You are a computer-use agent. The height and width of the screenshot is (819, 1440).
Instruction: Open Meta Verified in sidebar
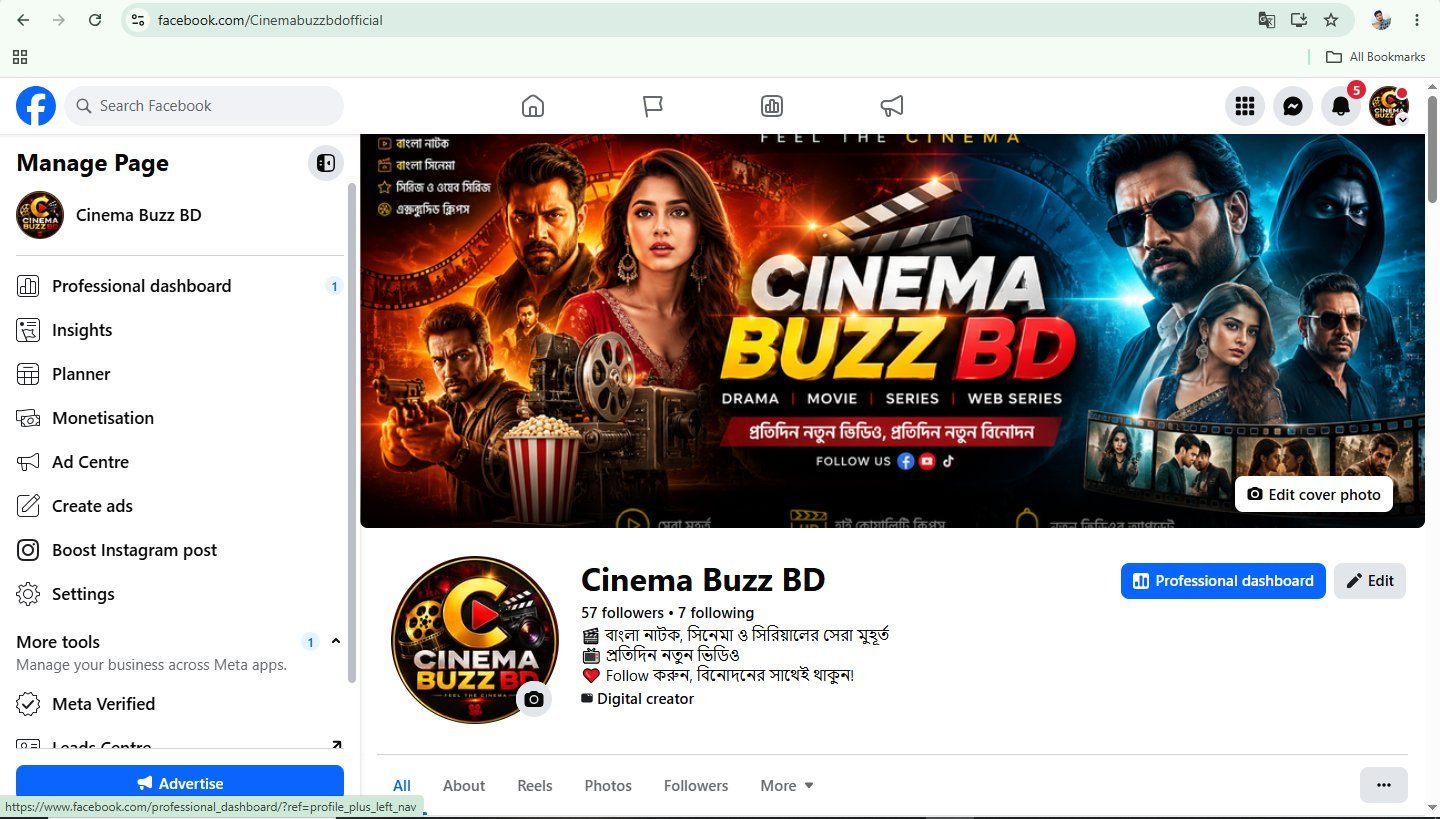point(180,704)
